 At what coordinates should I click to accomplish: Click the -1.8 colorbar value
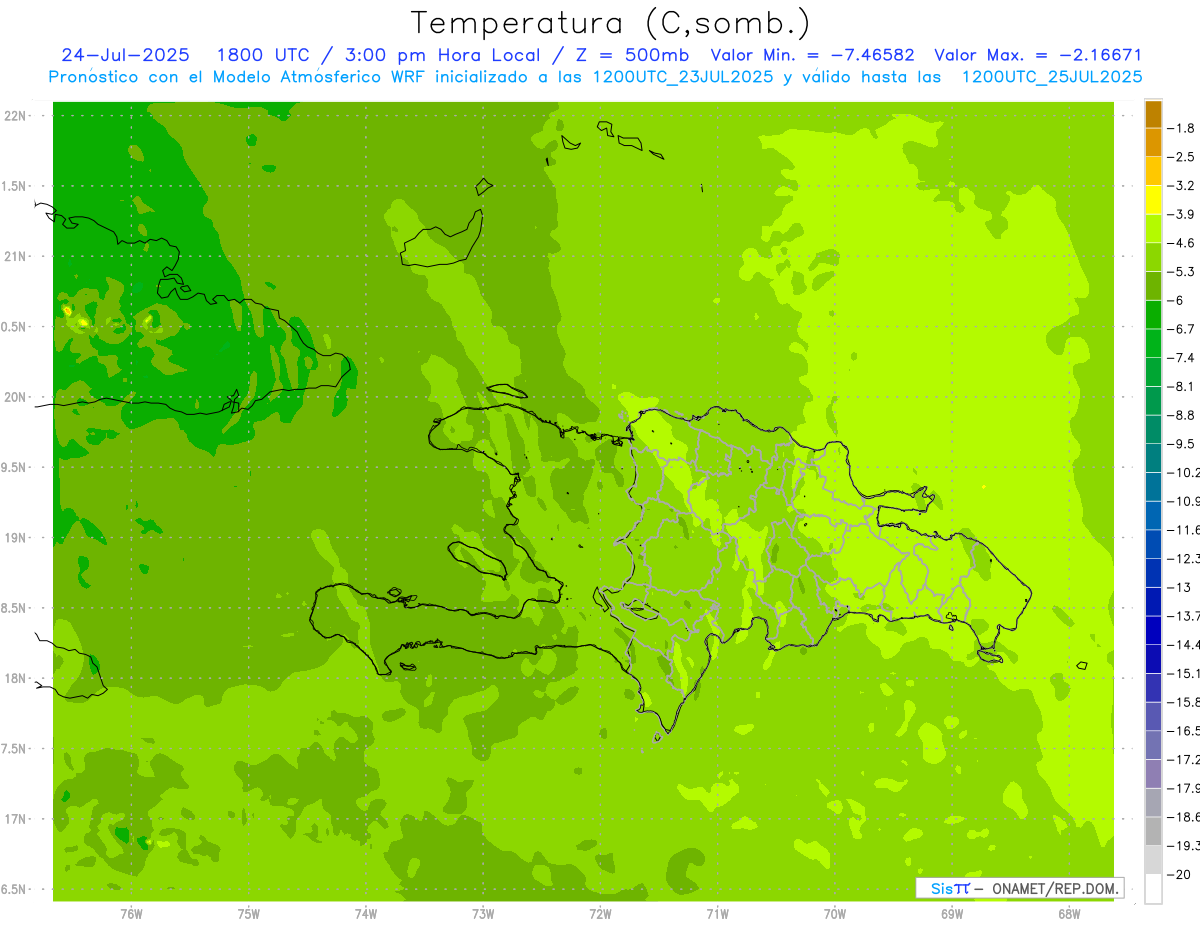click(x=1182, y=128)
